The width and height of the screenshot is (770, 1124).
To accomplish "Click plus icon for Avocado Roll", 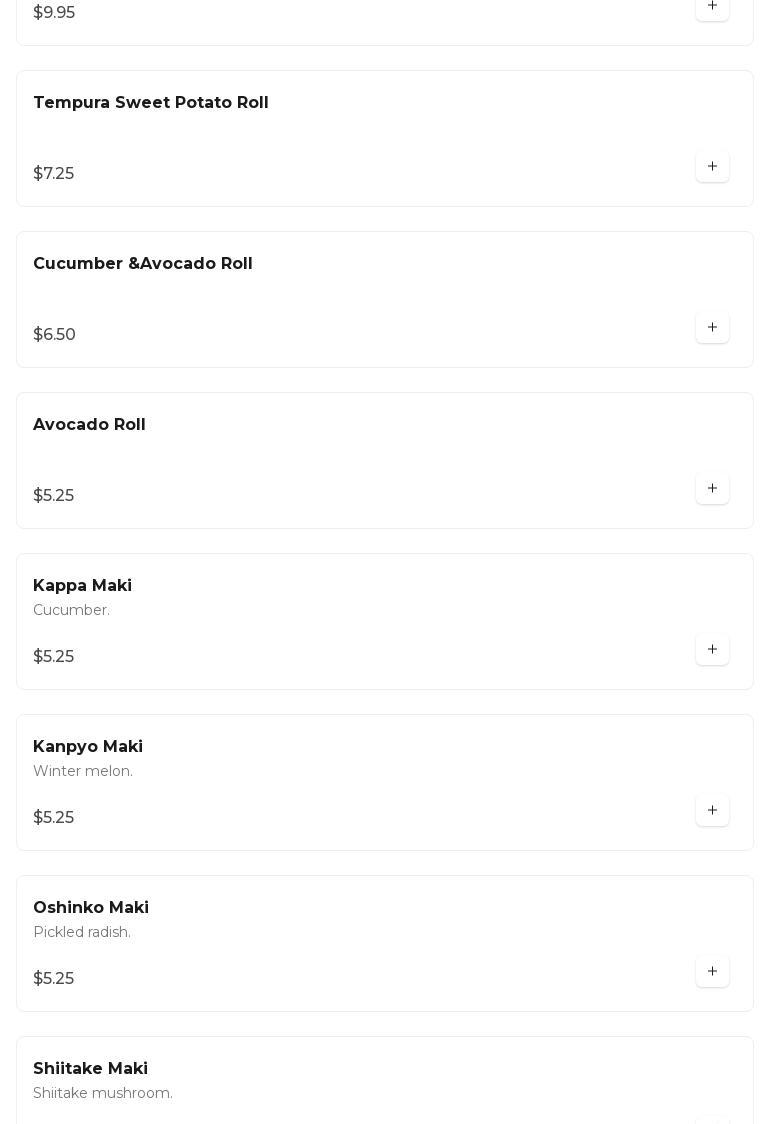I will tap(712, 489).
